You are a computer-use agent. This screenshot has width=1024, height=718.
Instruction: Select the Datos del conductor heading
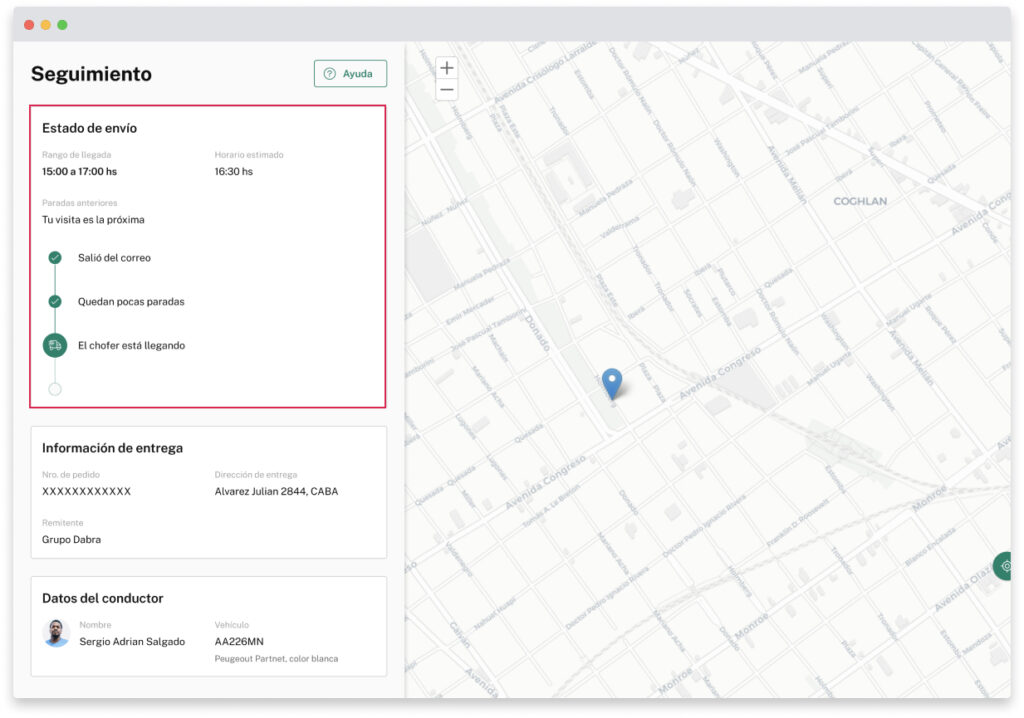tap(103, 598)
